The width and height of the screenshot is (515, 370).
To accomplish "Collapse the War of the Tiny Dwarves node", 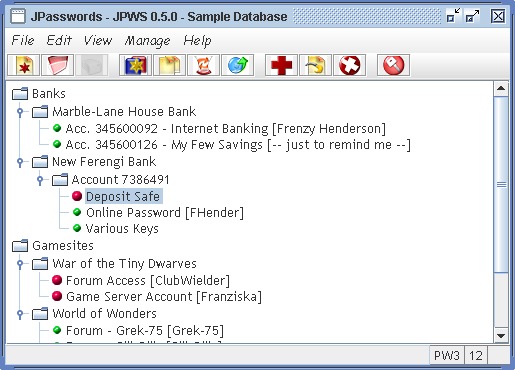I will tap(20, 264).
